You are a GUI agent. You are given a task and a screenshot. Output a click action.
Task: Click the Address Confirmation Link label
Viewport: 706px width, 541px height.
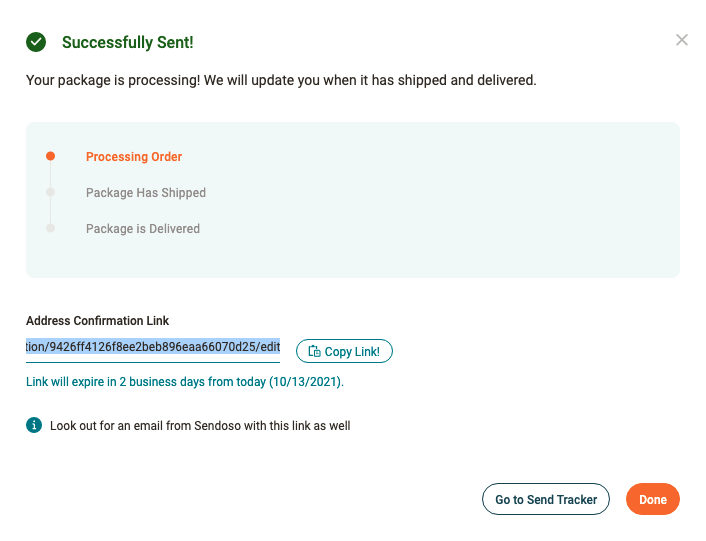pyautogui.click(x=97, y=321)
